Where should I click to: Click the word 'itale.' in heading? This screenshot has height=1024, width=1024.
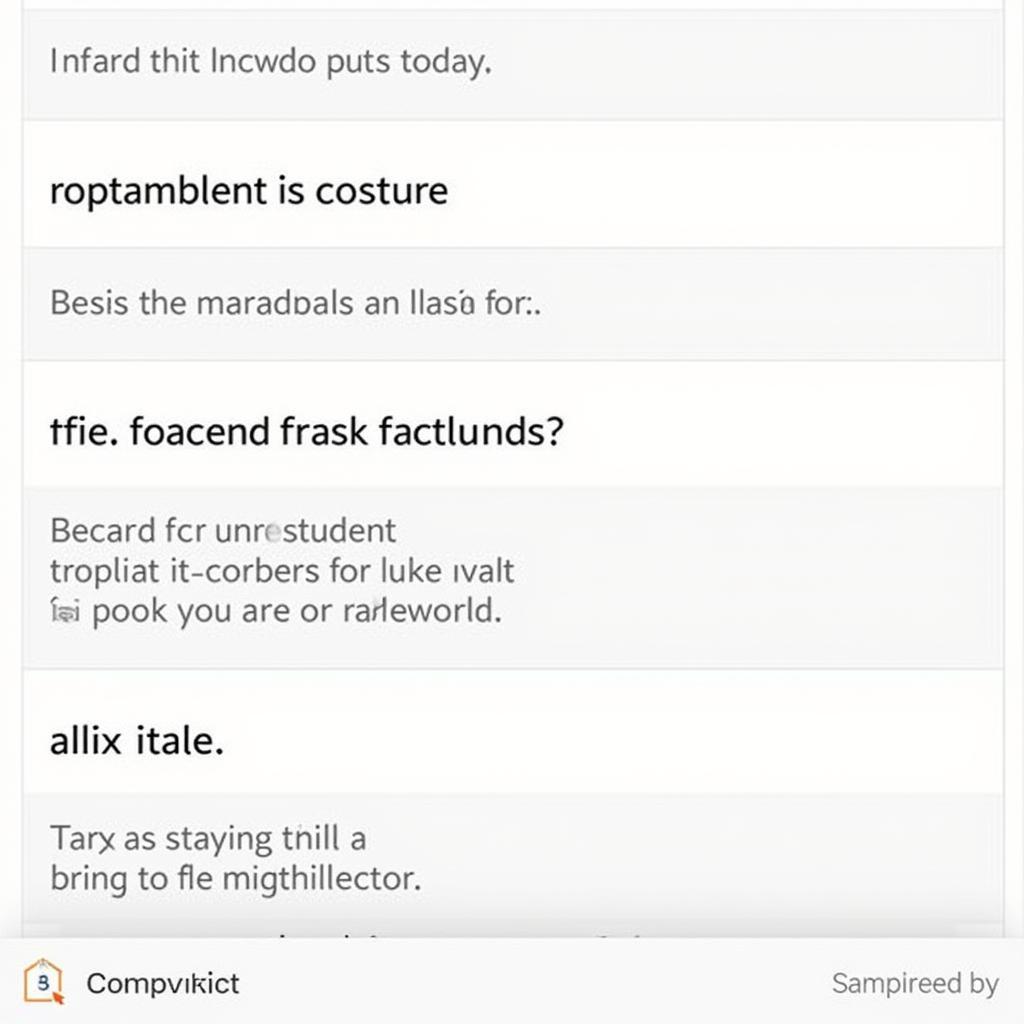[x=180, y=740]
